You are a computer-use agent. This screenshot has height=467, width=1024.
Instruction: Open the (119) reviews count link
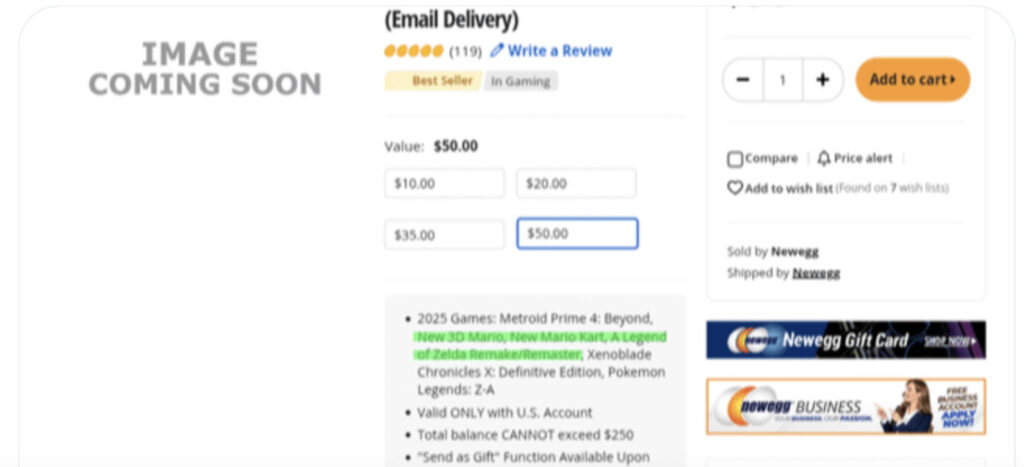[465, 51]
